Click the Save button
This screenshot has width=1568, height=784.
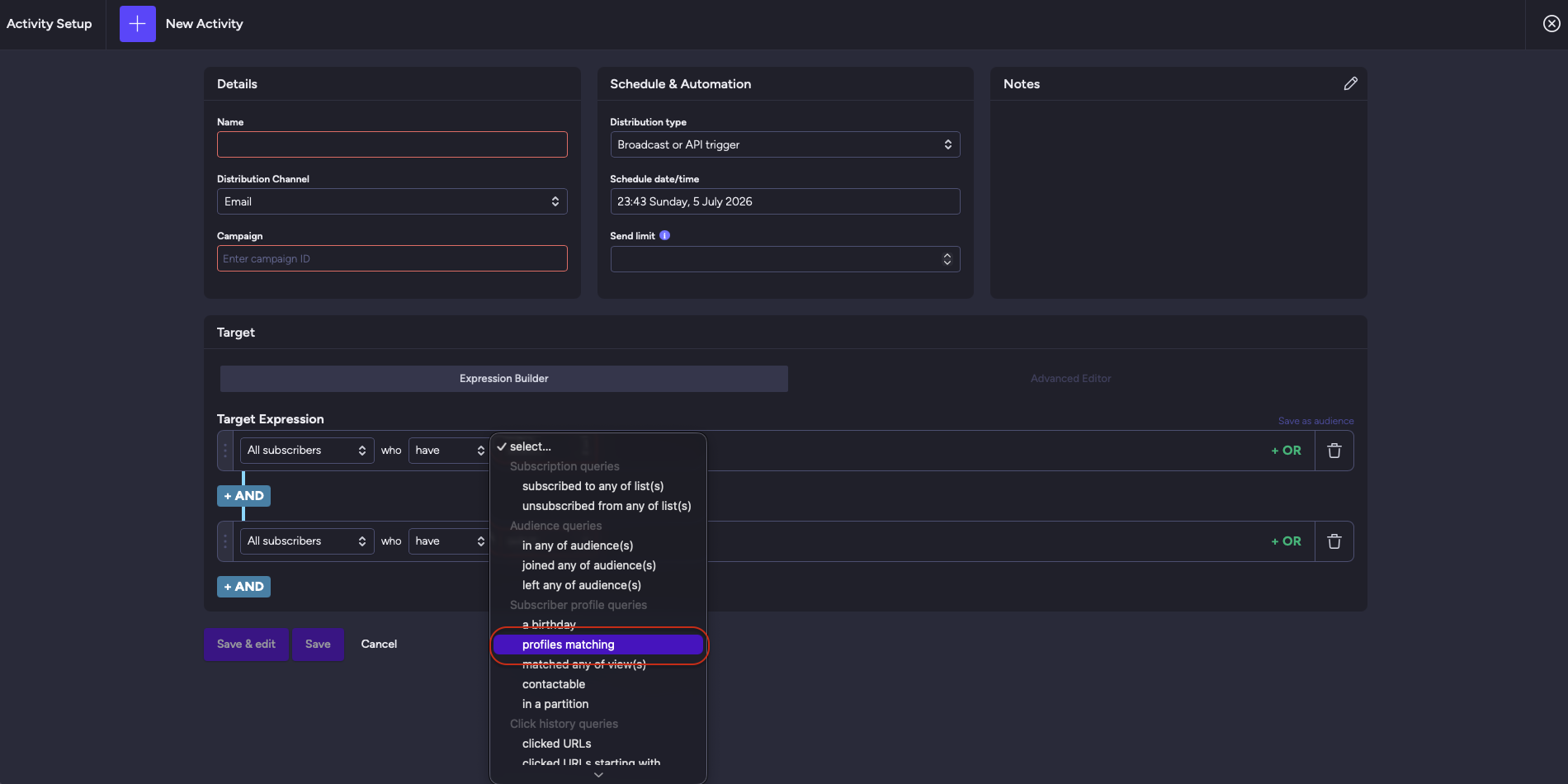point(318,645)
